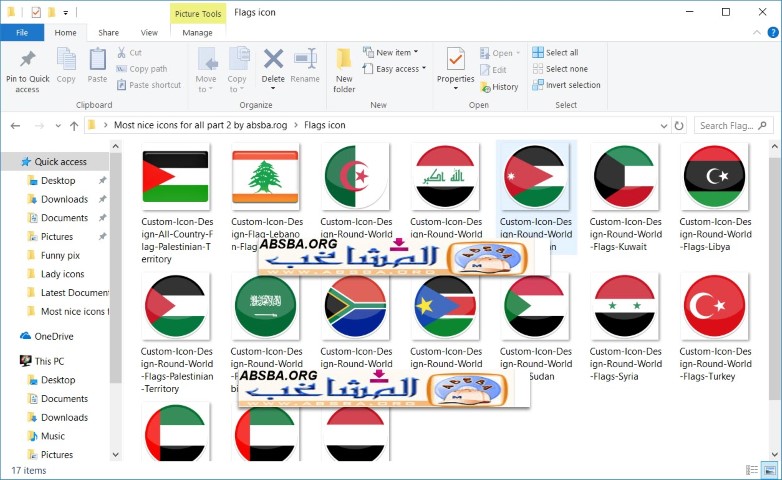
Task: Switch to the Share tab
Action: click(x=108, y=32)
